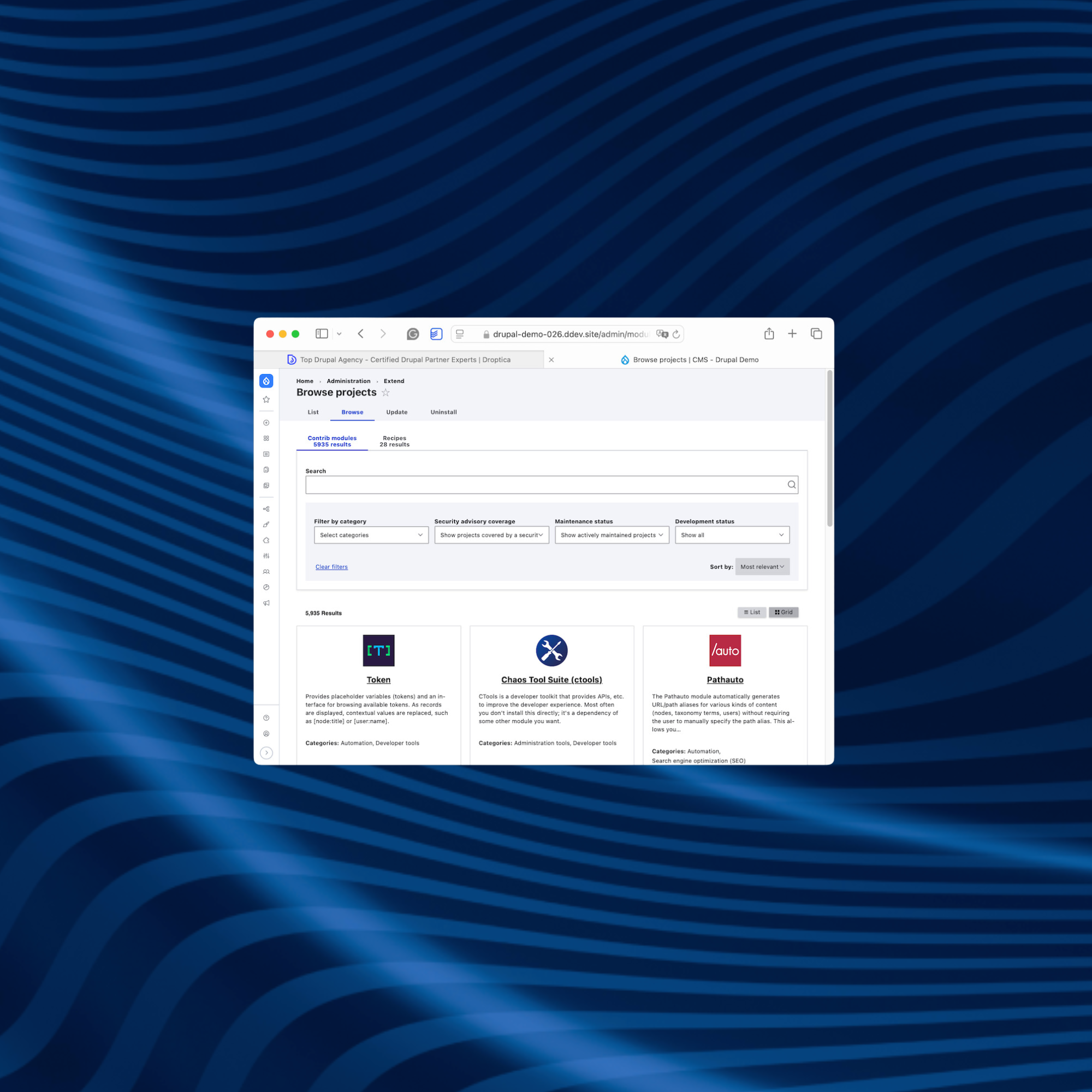The height and width of the screenshot is (1092, 1092).
Task: Open the Structure share-style icon in the sidebar
Action: (x=266, y=509)
